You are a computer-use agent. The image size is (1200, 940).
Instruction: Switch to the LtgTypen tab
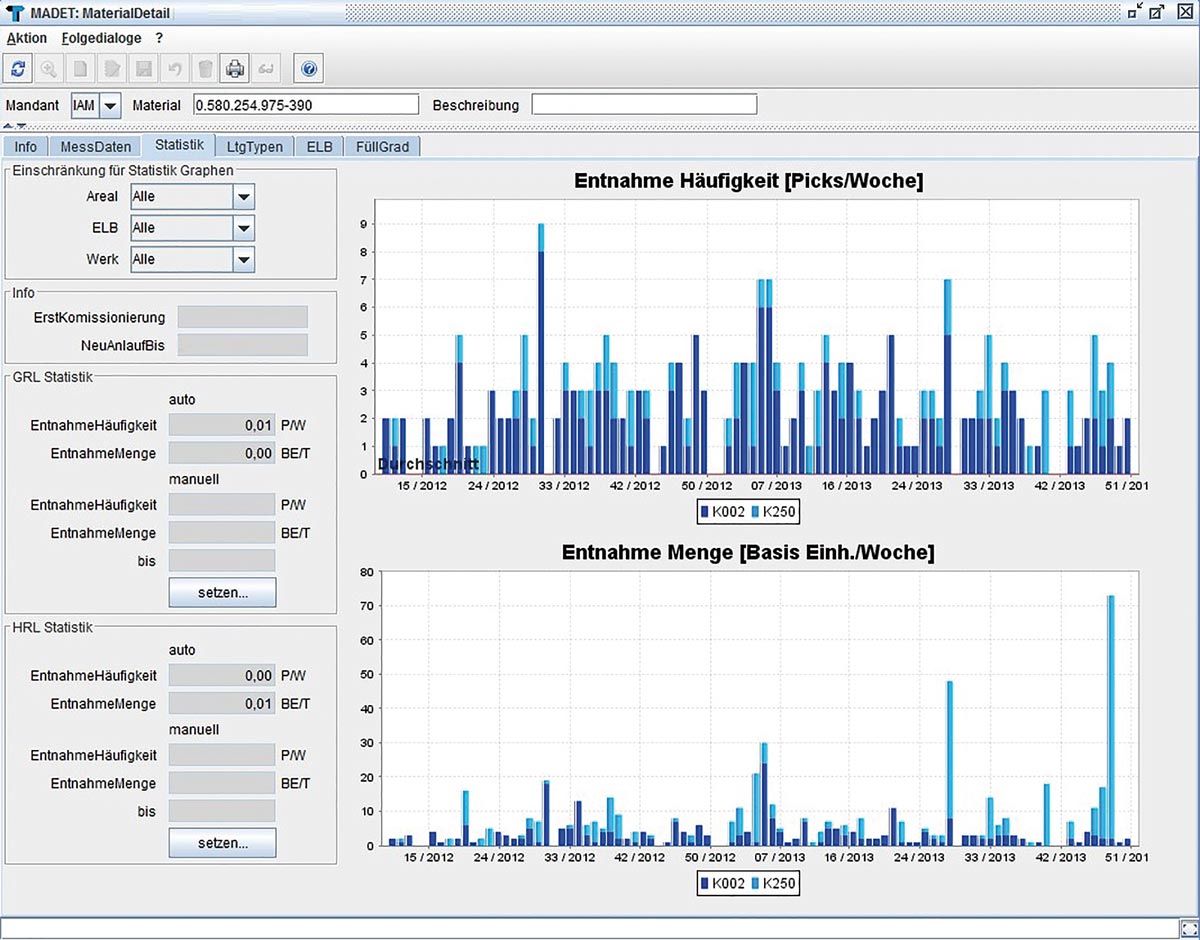[x=254, y=146]
